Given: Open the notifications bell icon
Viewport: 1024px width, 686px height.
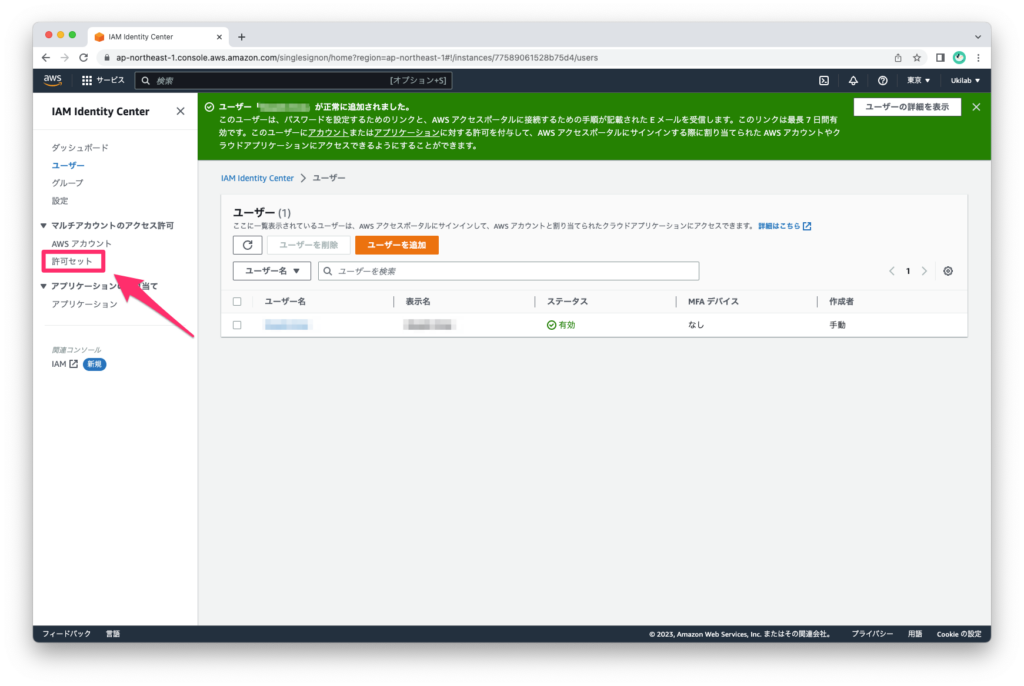Looking at the screenshot, I should coord(853,80).
